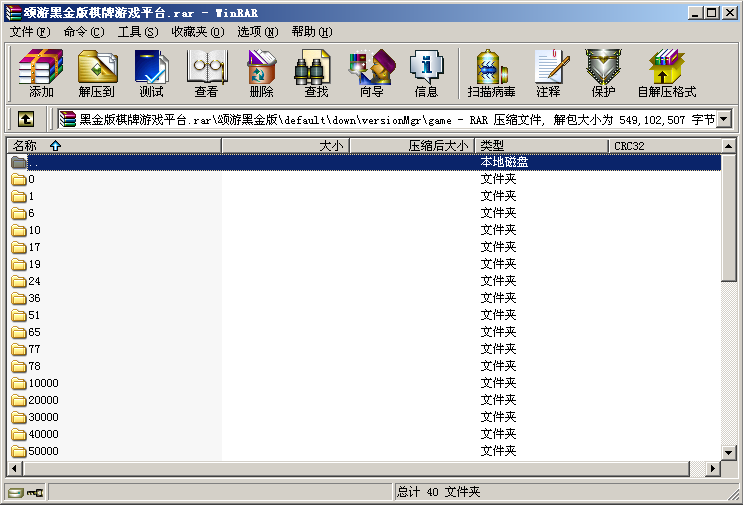Click the horizontal scrollbar right arrow
Image resolution: width=743 pixels, height=505 pixels.
[x=713, y=468]
